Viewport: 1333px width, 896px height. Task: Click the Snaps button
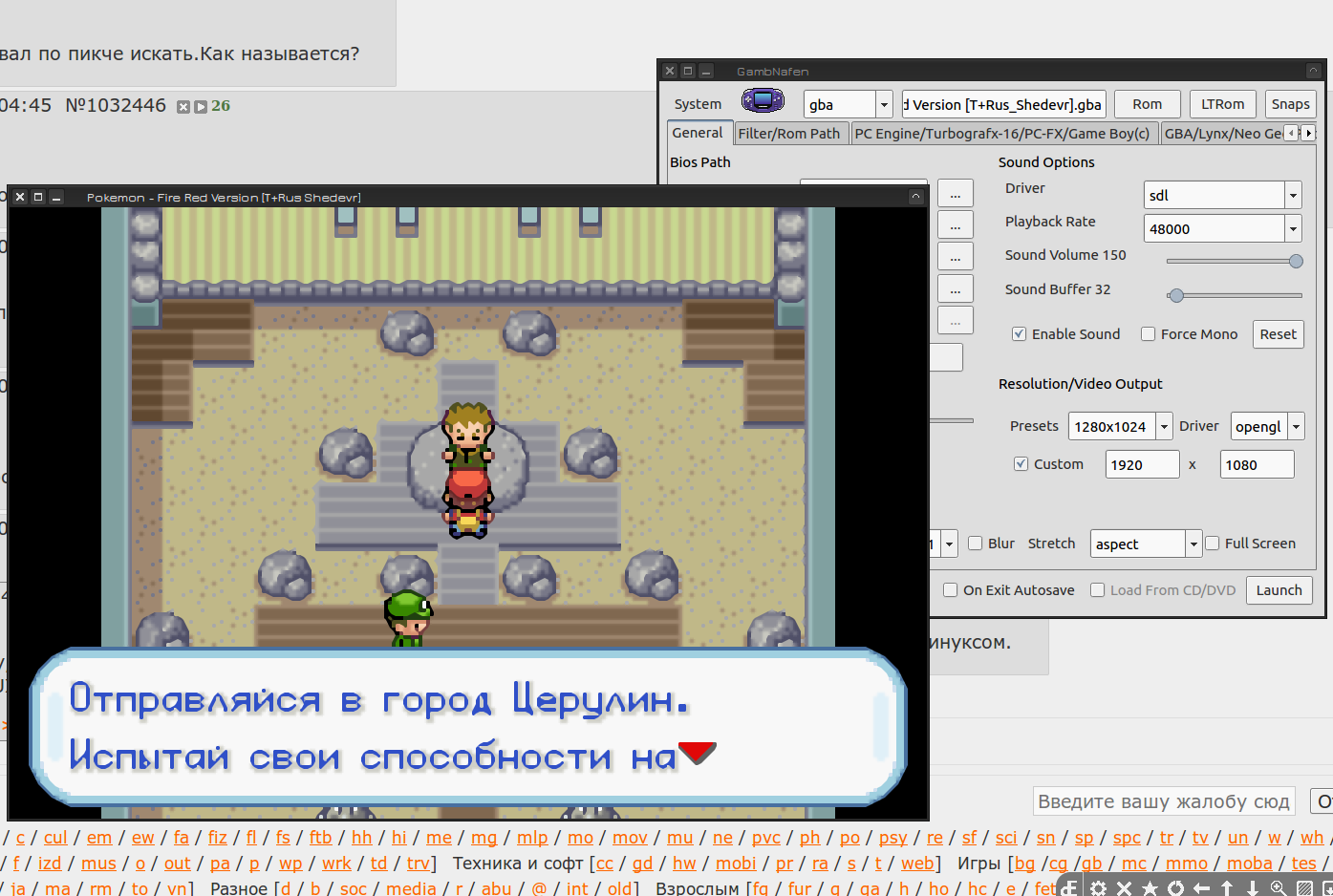click(x=1291, y=104)
